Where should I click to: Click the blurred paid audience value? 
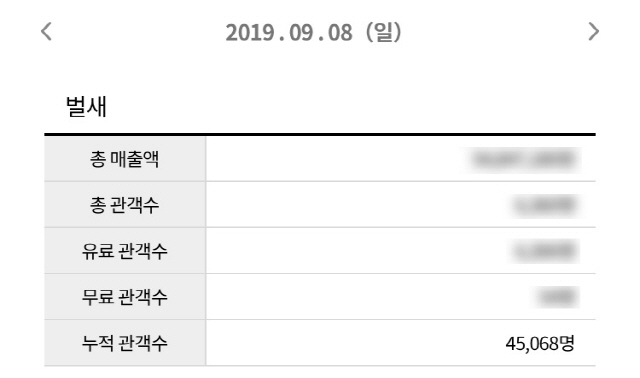click(x=546, y=251)
